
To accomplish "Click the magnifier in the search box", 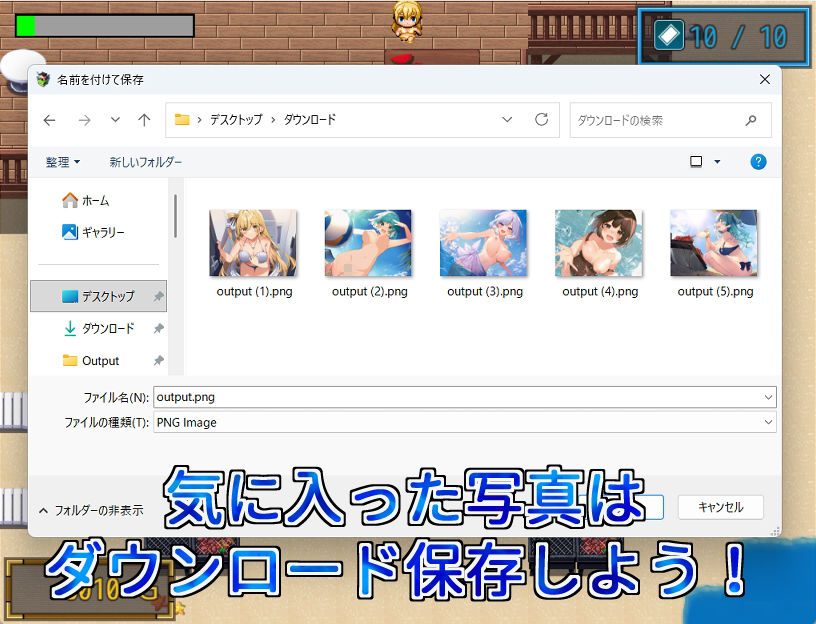I will pos(751,119).
